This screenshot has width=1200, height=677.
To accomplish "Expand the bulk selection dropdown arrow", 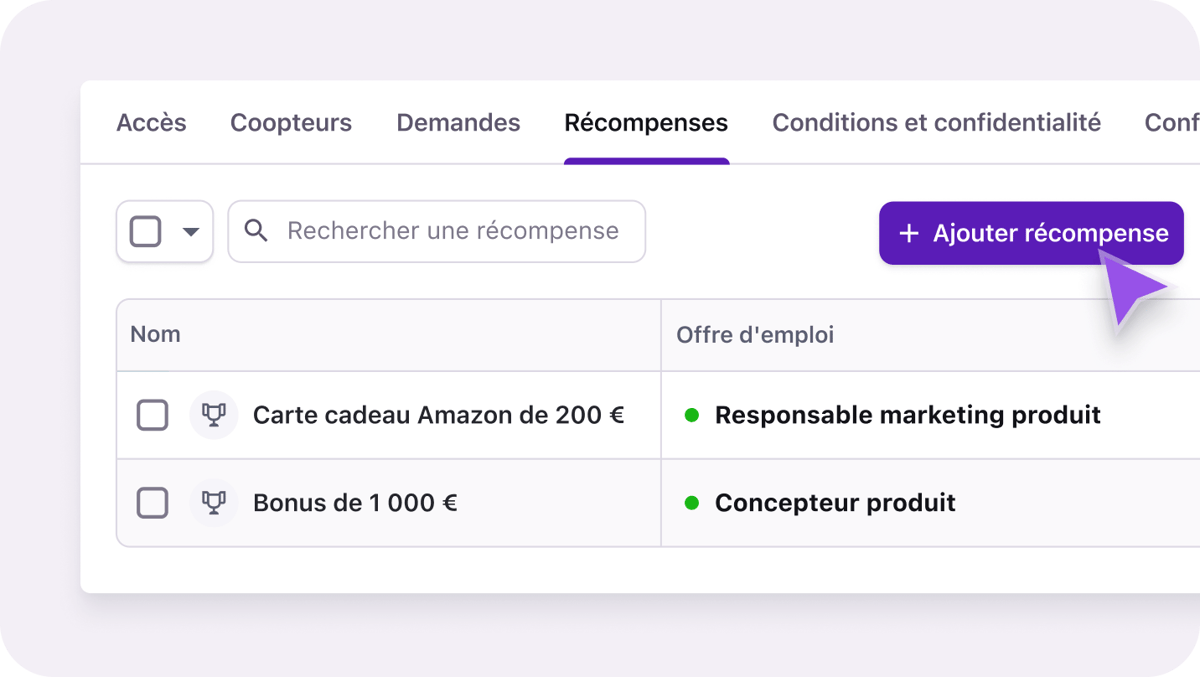I will pyautogui.click(x=191, y=232).
